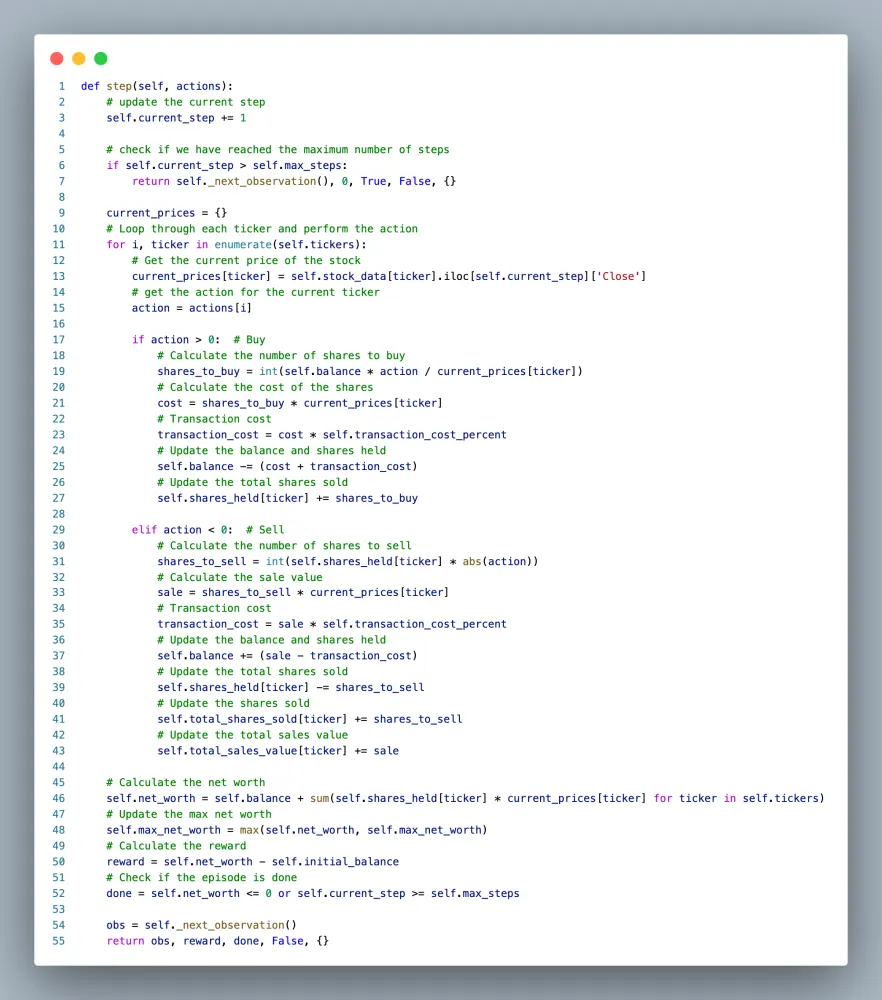Viewport: 882px width, 1000px height.
Task: Click the 'self.net_worth = self.balance + sum(' line
Action: pyautogui.click(x=465, y=798)
